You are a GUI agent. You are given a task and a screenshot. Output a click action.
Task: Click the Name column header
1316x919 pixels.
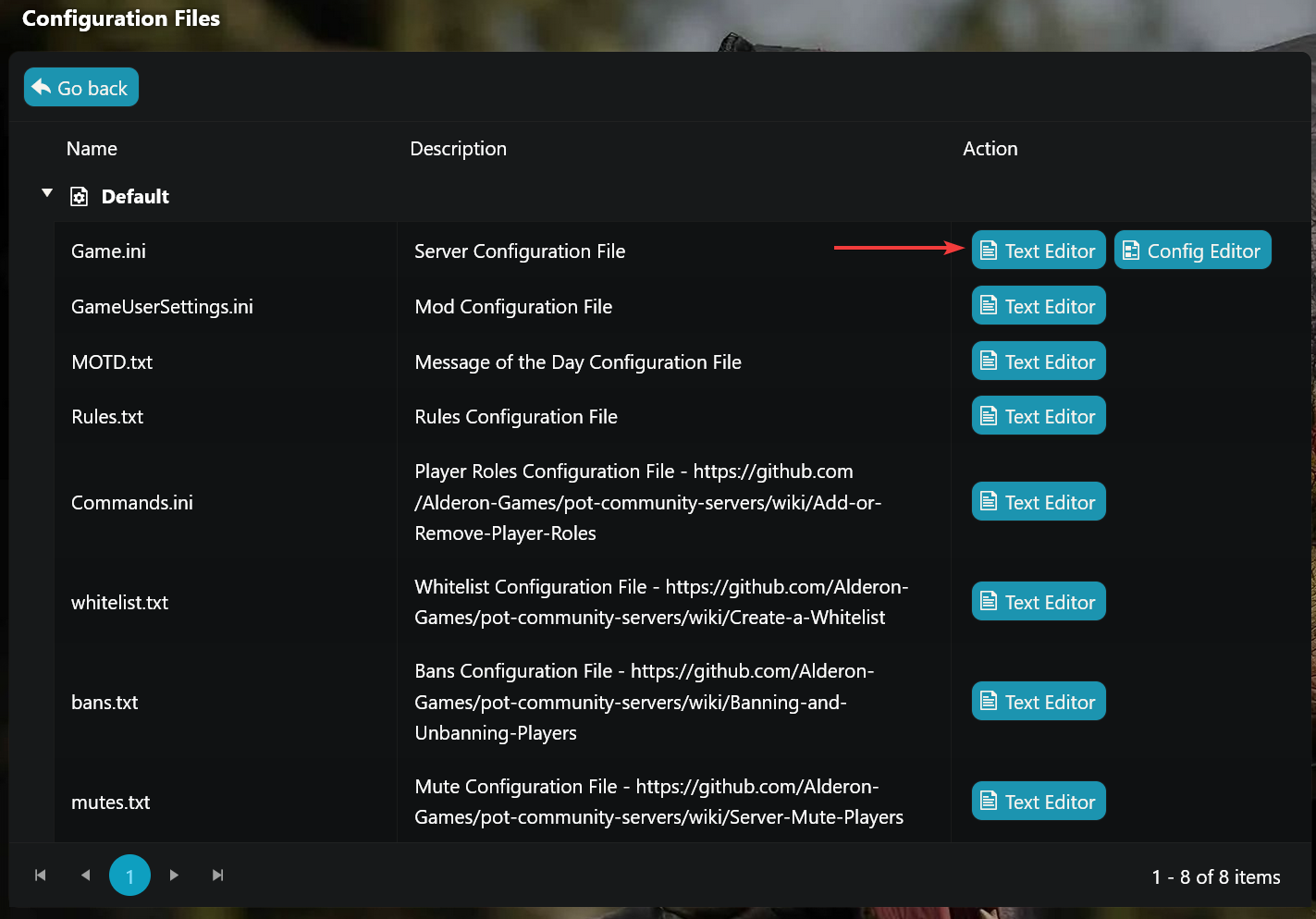92,149
